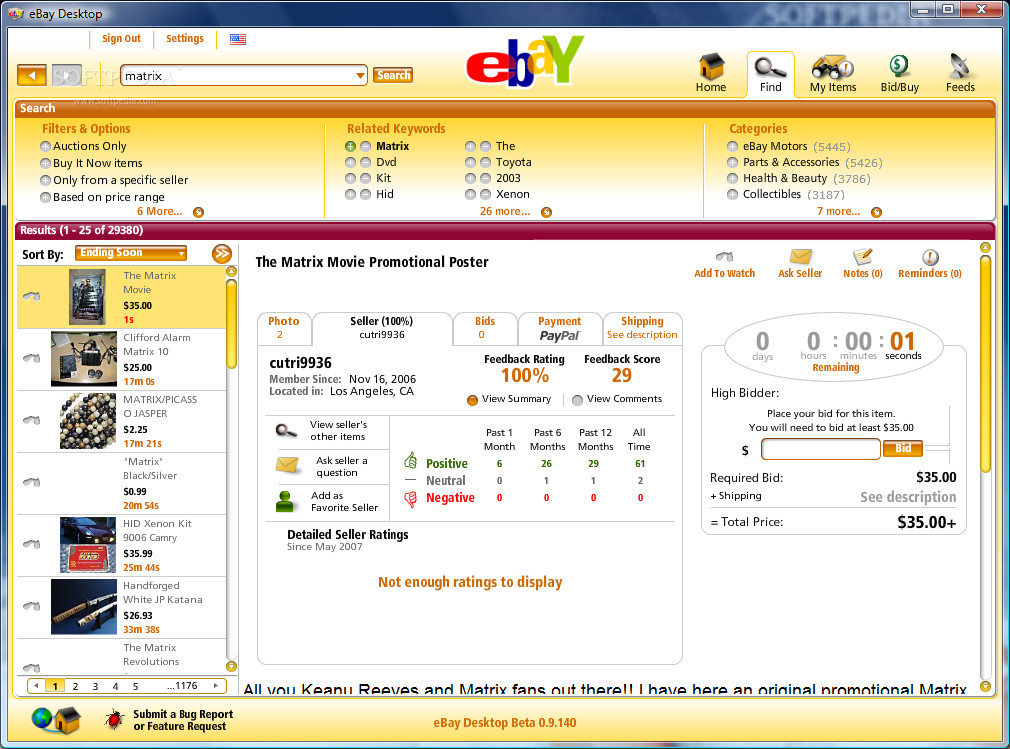Enable the Buy It Now items filter
Viewport: 1010px width, 749px height.
coord(45,164)
